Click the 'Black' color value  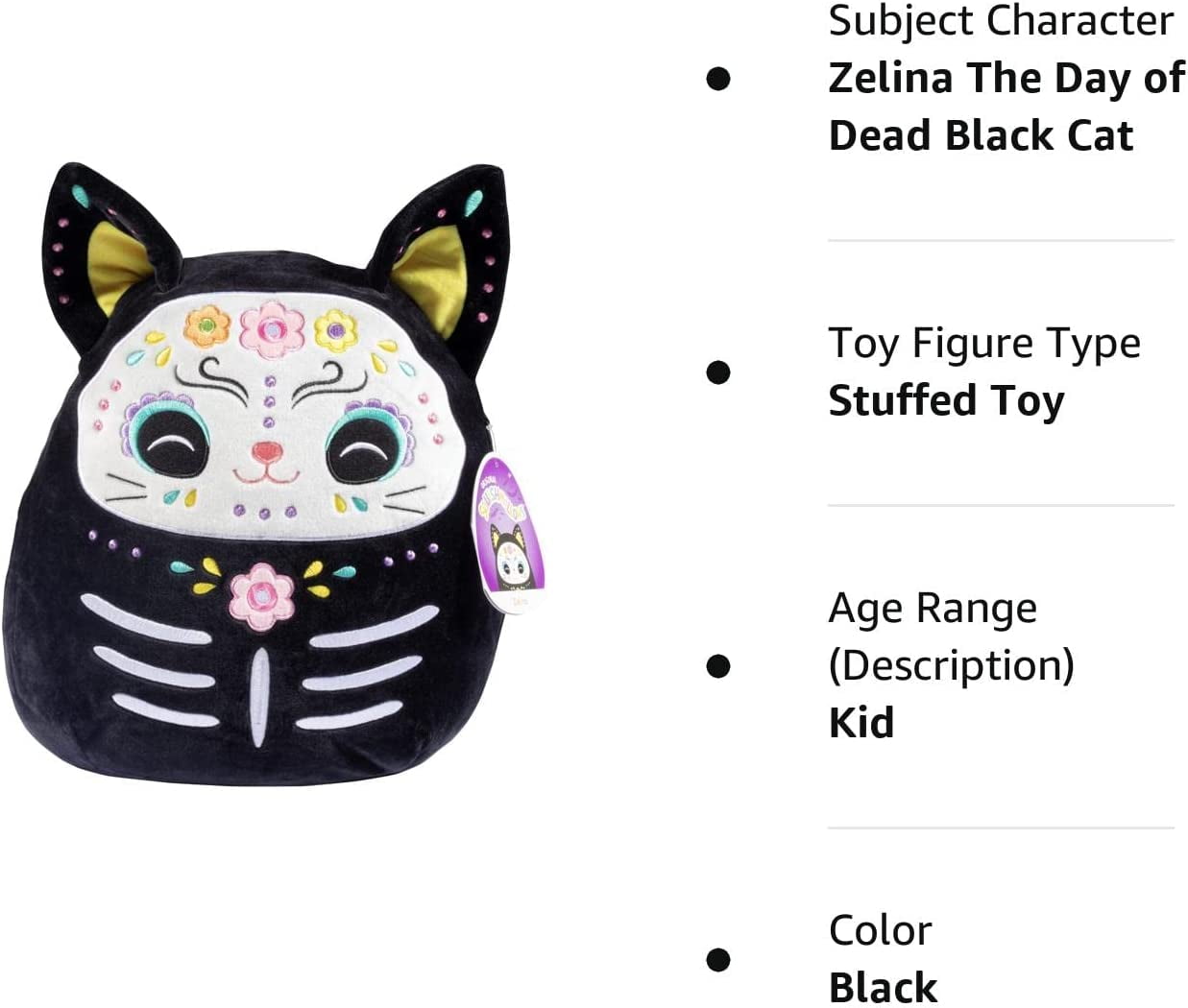pyautogui.click(x=884, y=988)
